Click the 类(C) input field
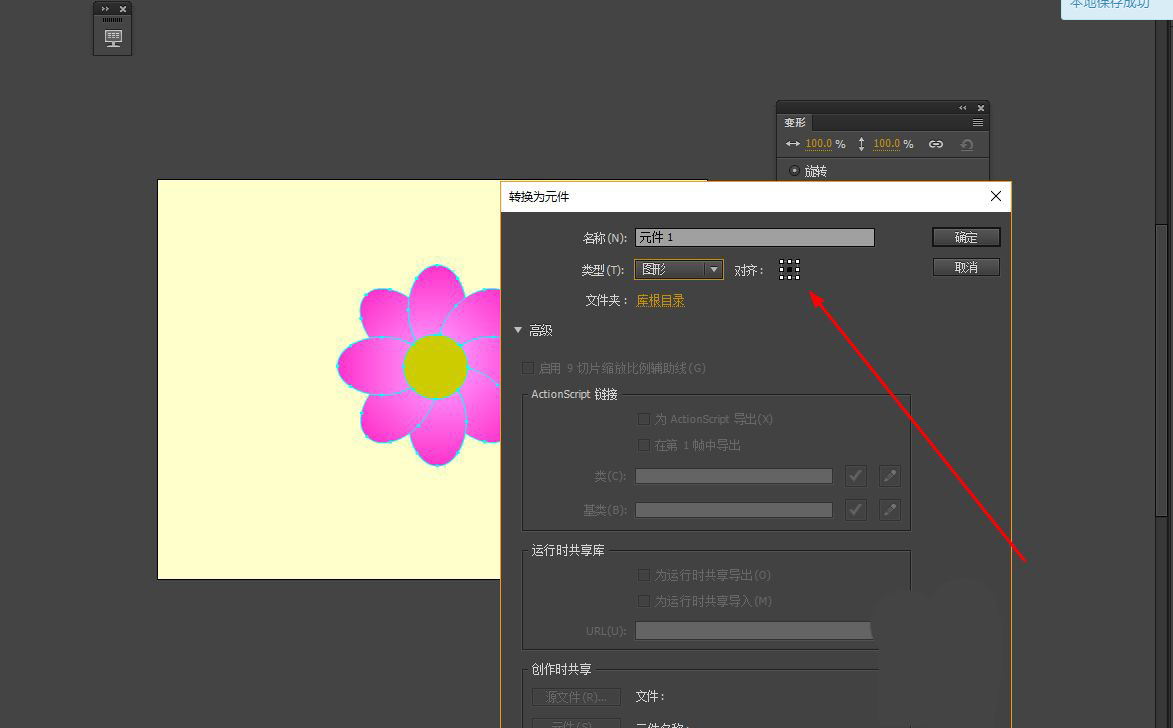This screenshot has width=1173, height=728. (734, 476)
